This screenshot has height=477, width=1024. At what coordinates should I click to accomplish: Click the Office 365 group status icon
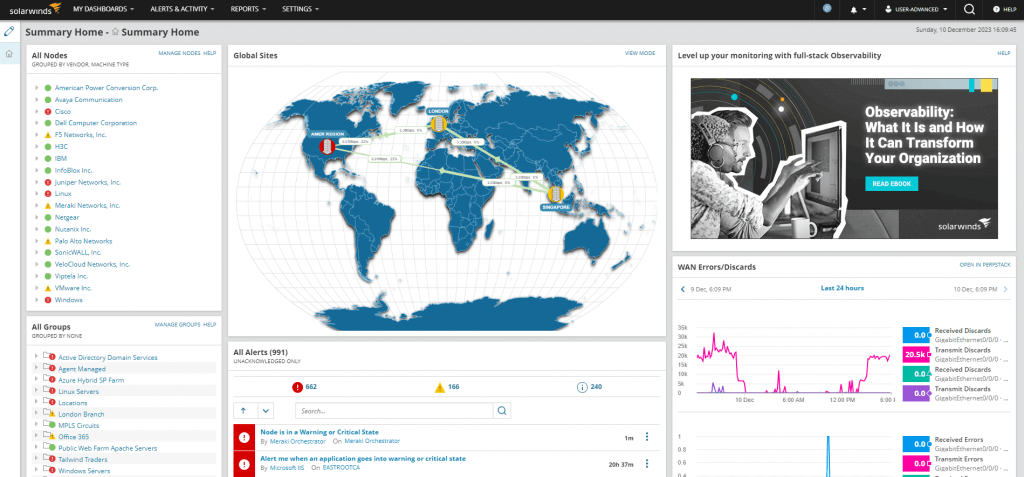tap(48, 436)
